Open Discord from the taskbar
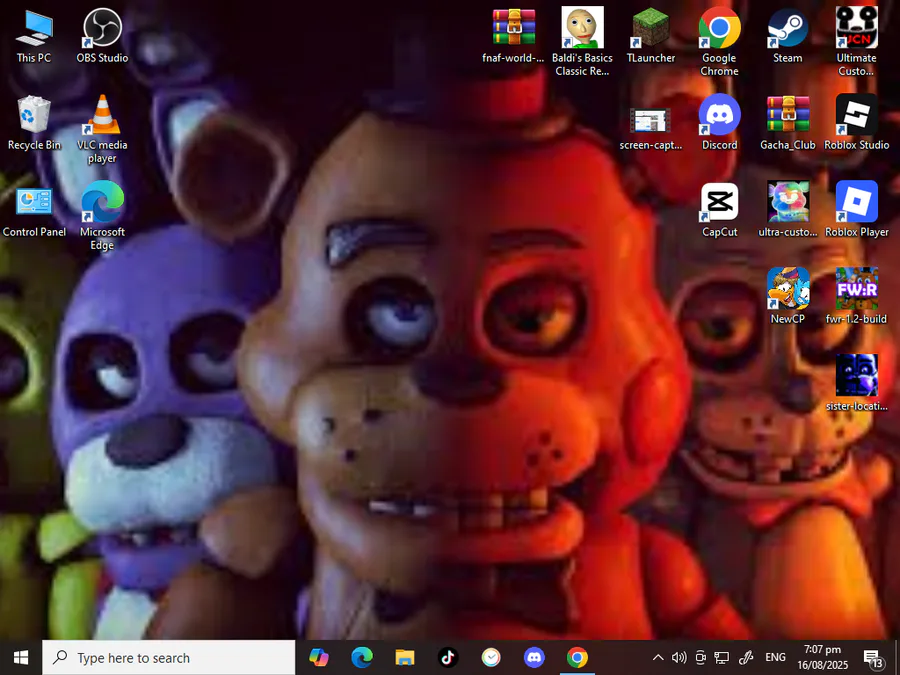Viewport: 900px width, 675px height. tap(534, 658)
